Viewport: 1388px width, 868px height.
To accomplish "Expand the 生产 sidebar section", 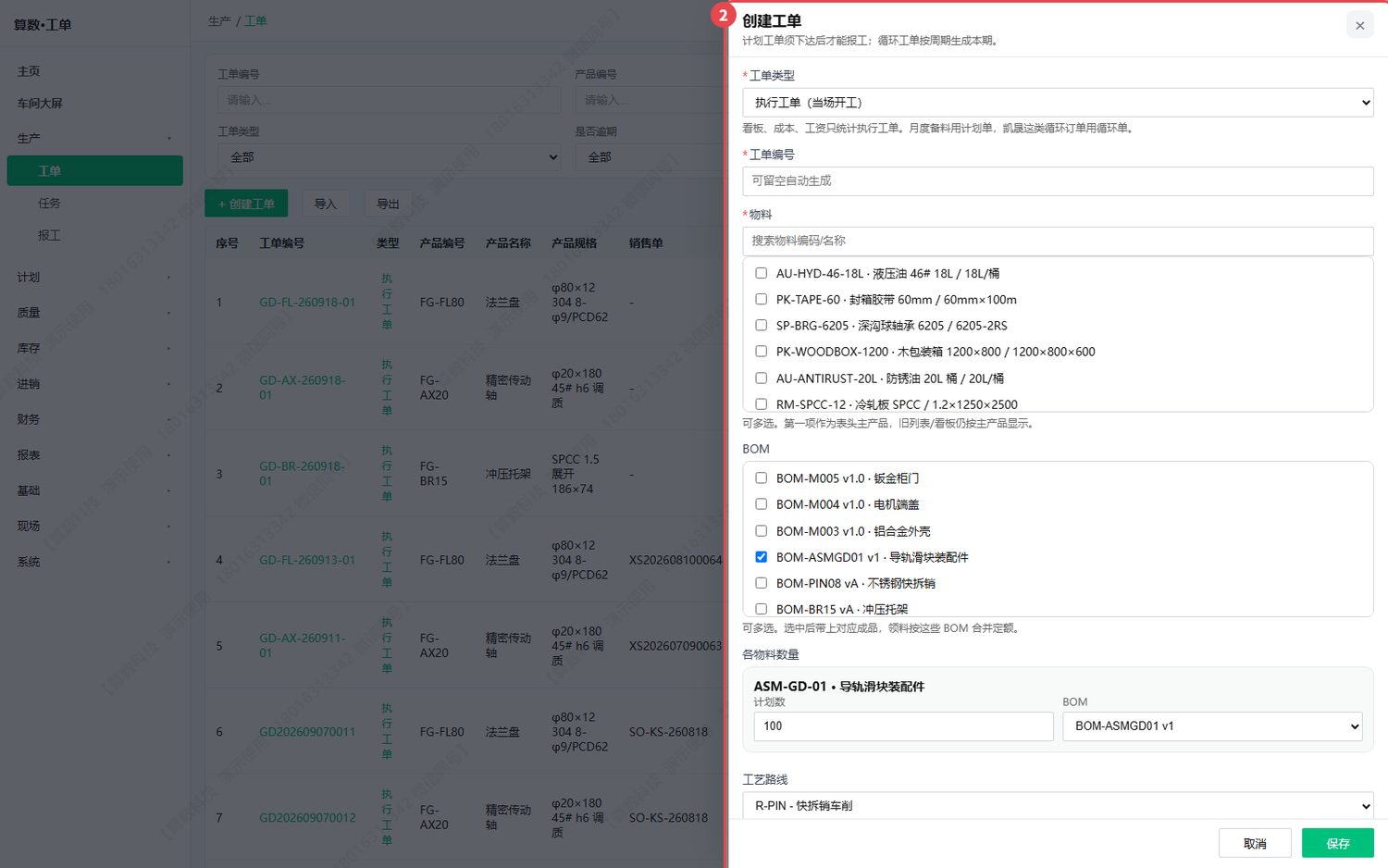I will [x=94, y=138].
